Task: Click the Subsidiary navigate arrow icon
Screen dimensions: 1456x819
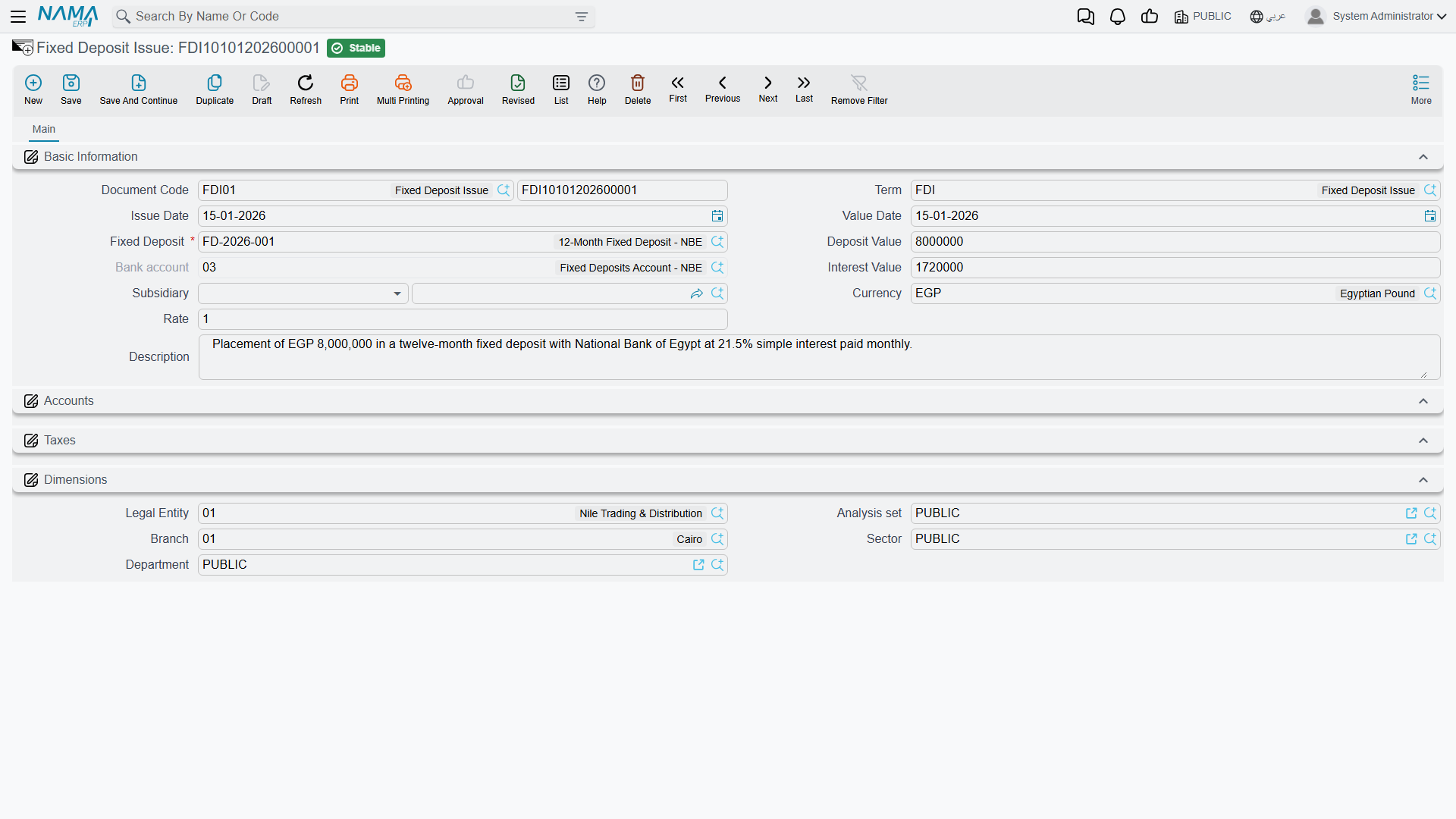Action: pyautogui.click(x=697, y=293)
